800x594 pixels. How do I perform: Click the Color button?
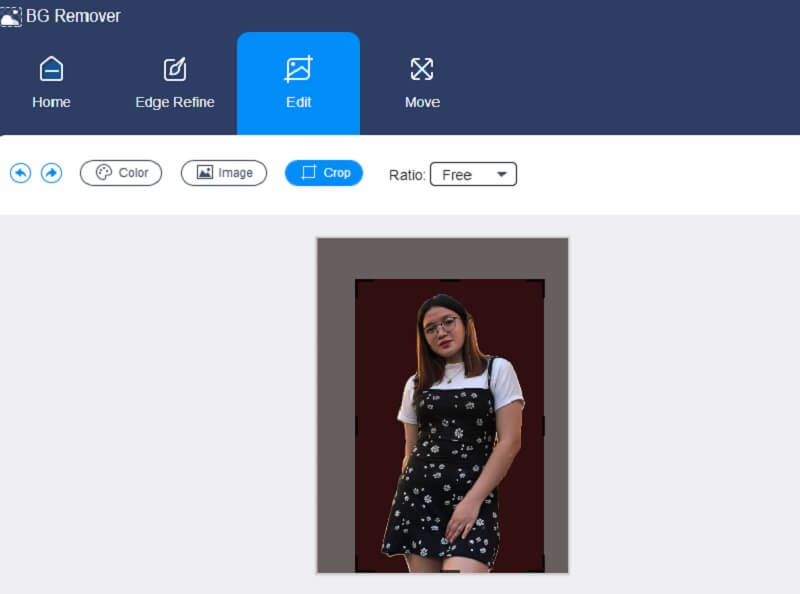120,172
